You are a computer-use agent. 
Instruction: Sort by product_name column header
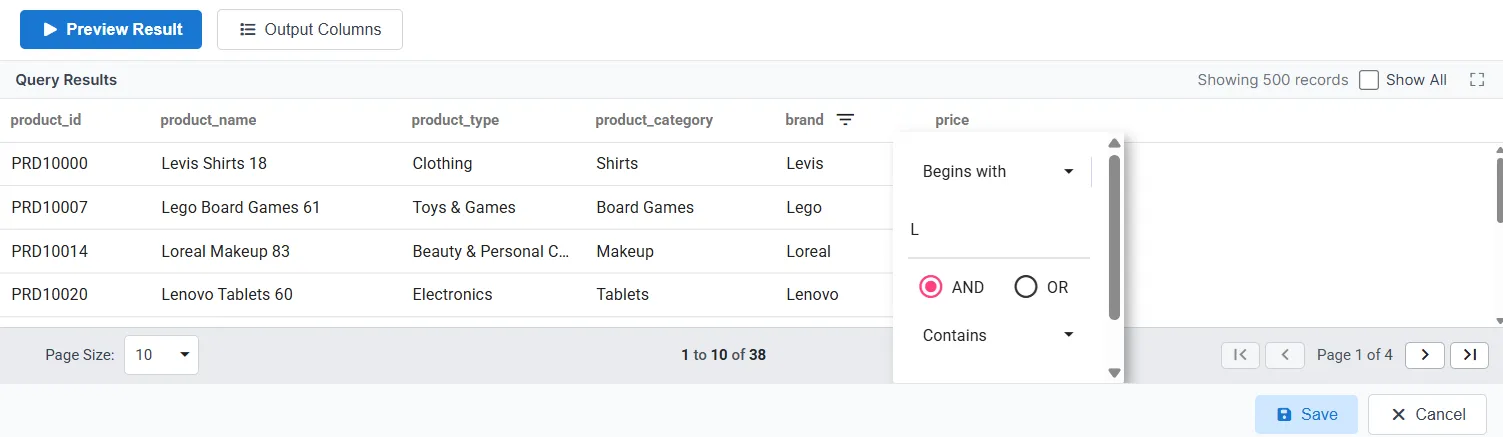(208, 120)
